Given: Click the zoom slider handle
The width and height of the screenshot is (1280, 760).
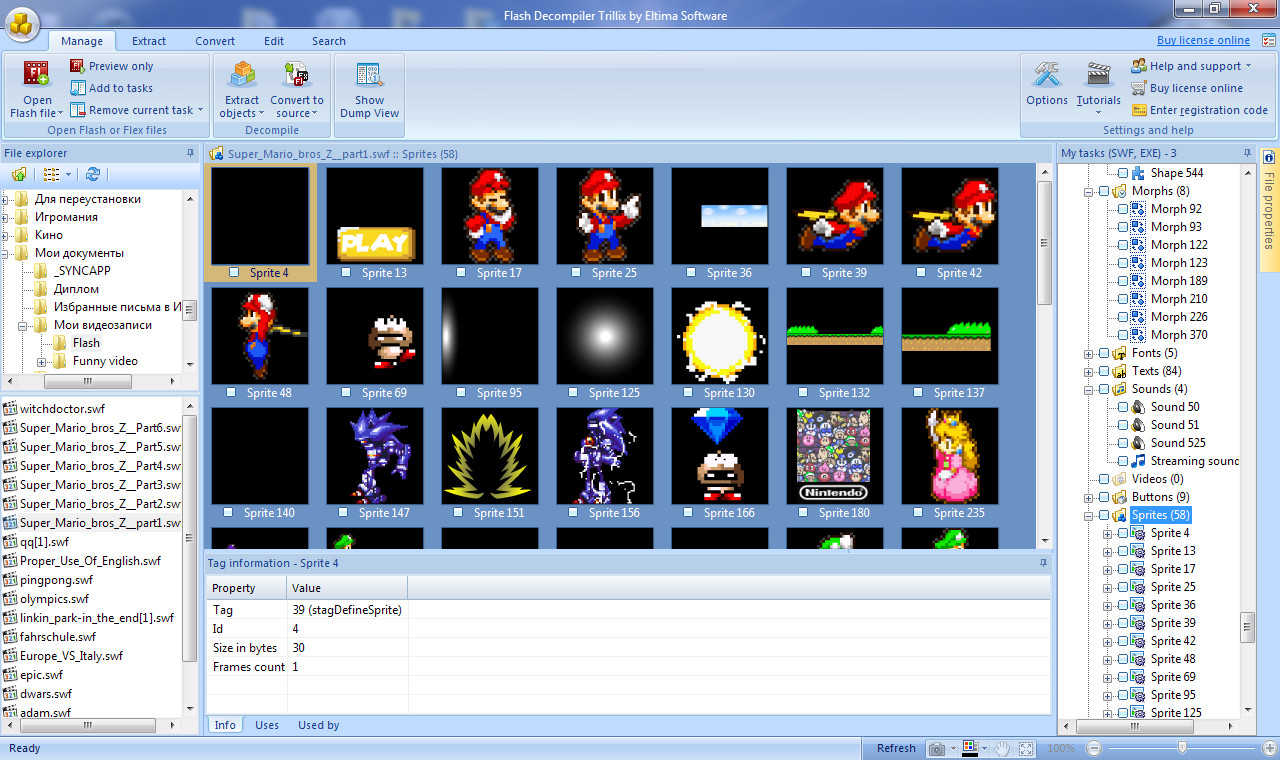Looking at the screenshot, I should click(x=1182, y=748).
